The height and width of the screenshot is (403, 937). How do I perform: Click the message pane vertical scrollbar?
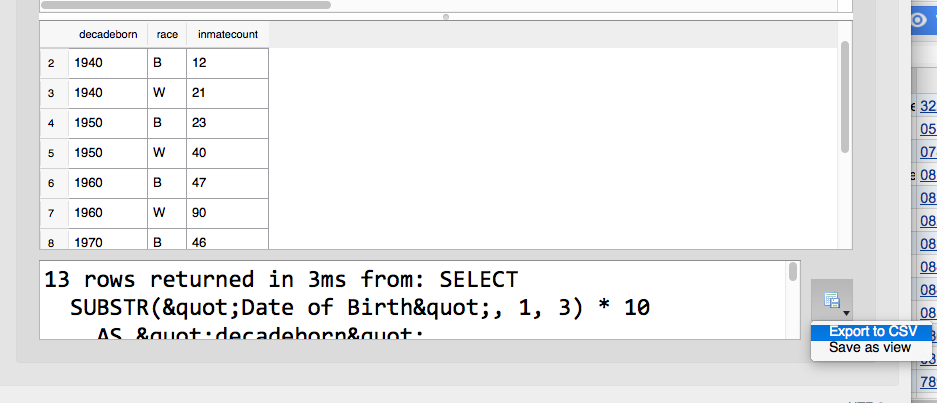pos(793,271)
